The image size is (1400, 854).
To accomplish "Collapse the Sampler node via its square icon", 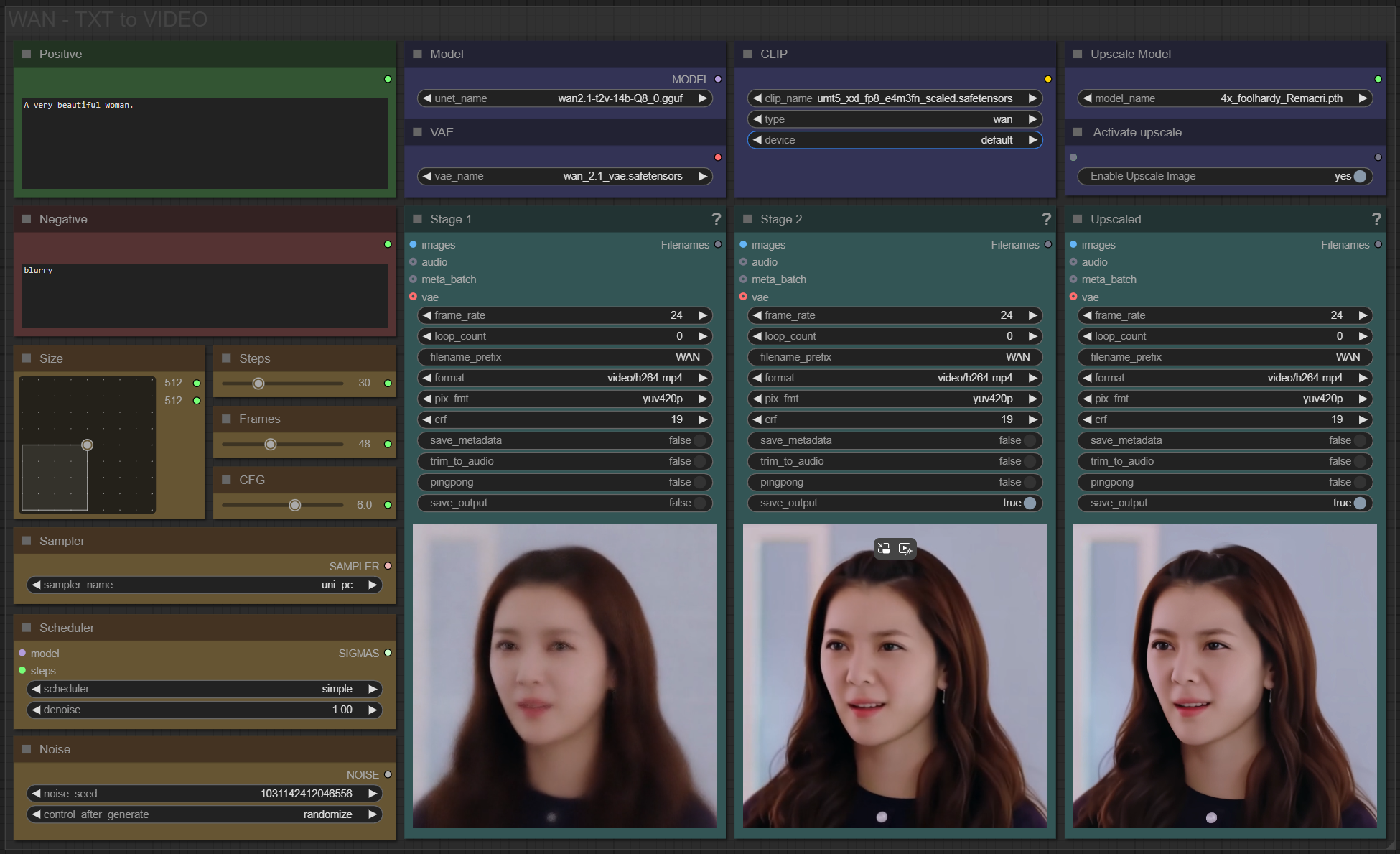I will click(27, 541).
